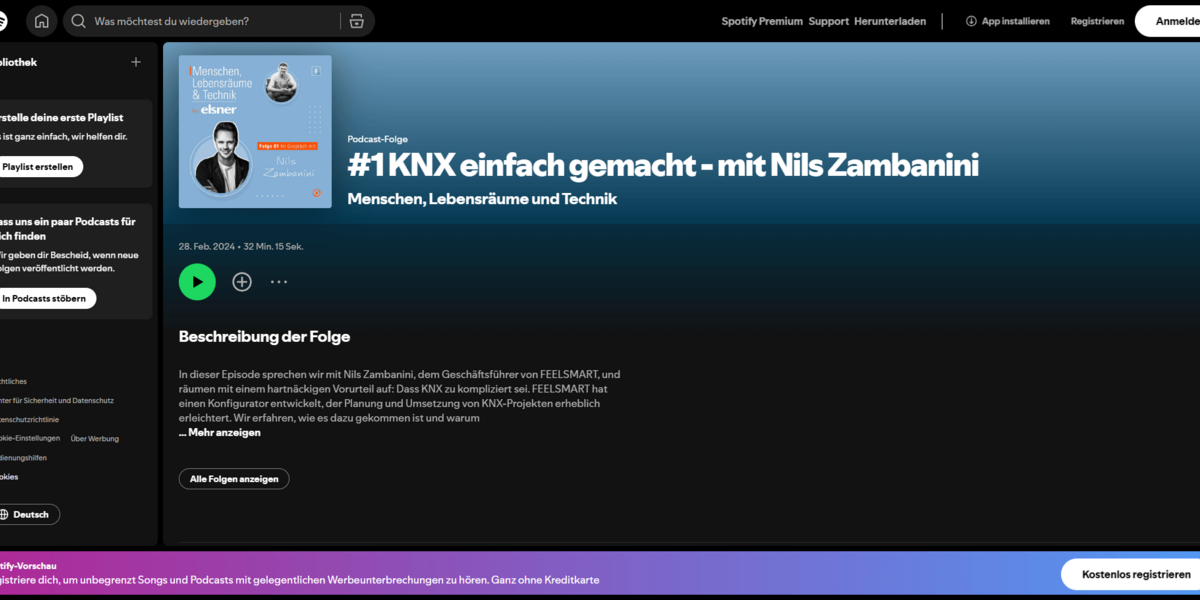Click Playlist erstellen button
This screenshot has height=600, width=1200.
click(38, 167)
